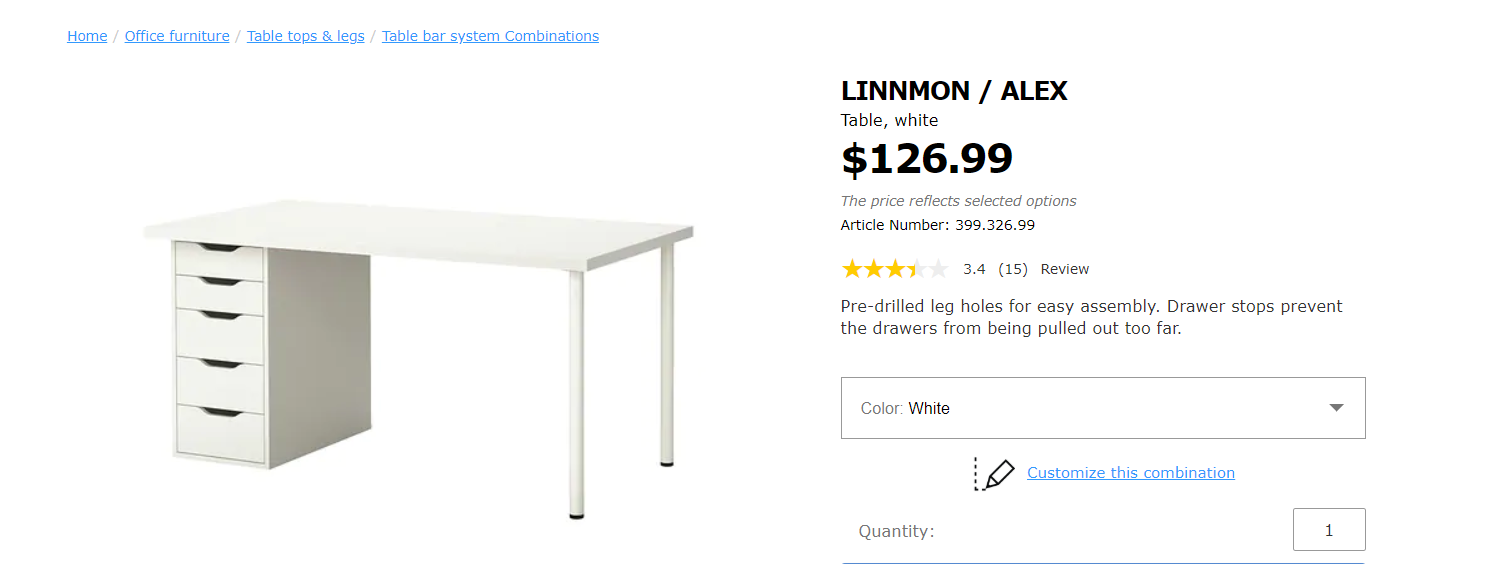Click the Customize this combination link
This screenshot has width=1493, height=564.
pyautogui.click(x=1130, y=473)
